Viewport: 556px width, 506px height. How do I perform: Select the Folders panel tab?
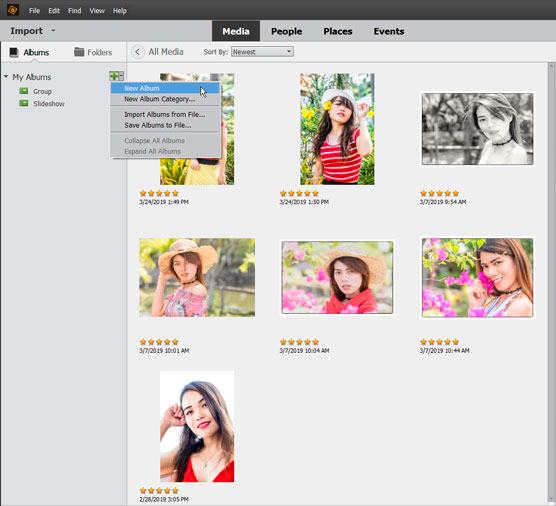[93, 52]
